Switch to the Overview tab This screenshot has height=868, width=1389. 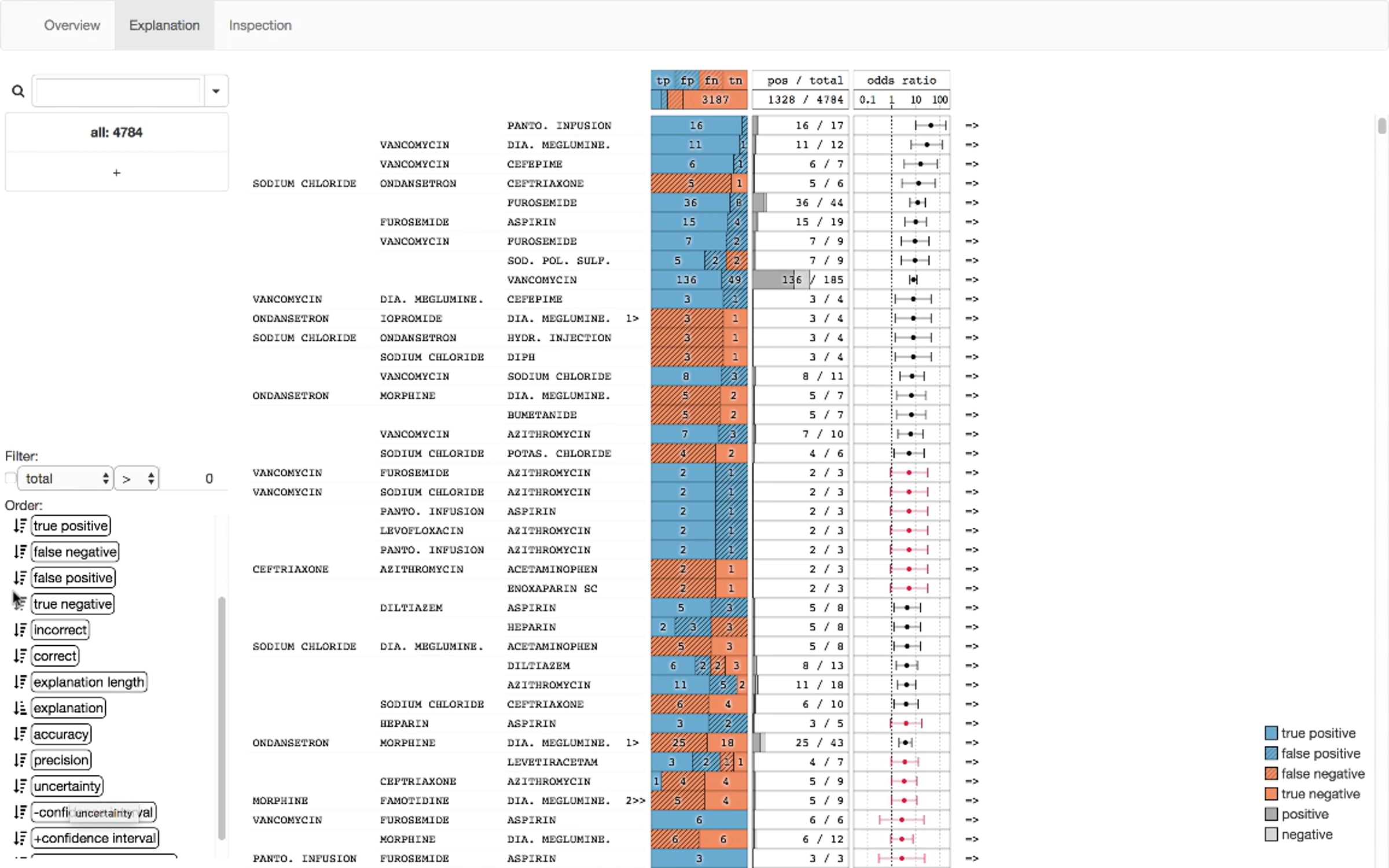coord(72,25)
